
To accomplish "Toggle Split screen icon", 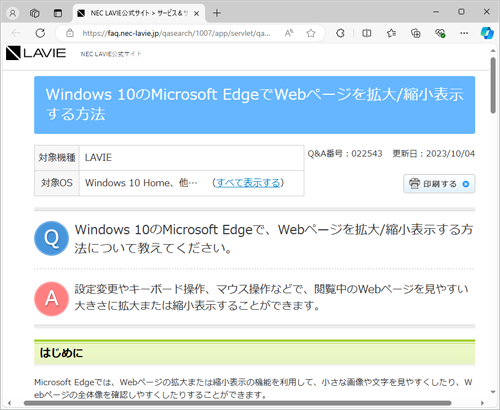I will click(x=367, y=33).
